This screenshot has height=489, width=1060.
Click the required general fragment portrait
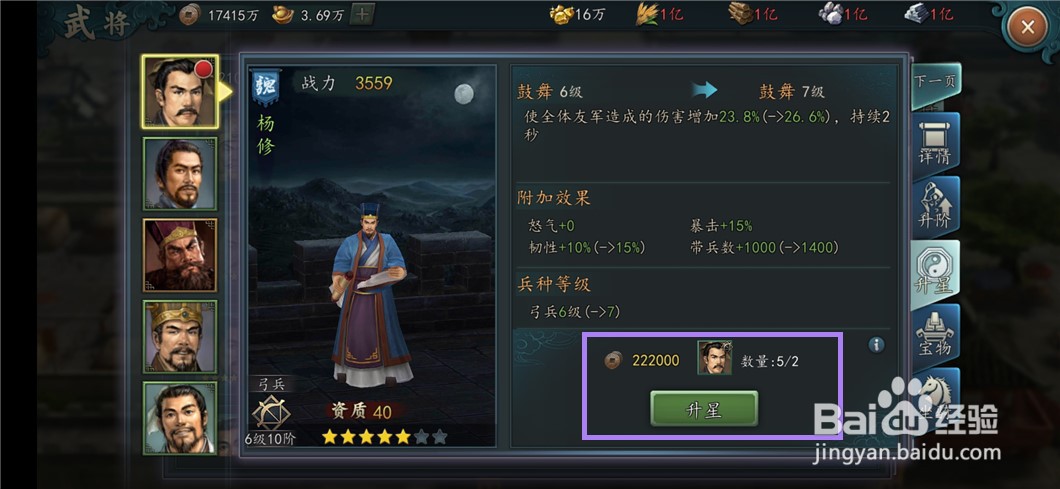coord(715,358)
